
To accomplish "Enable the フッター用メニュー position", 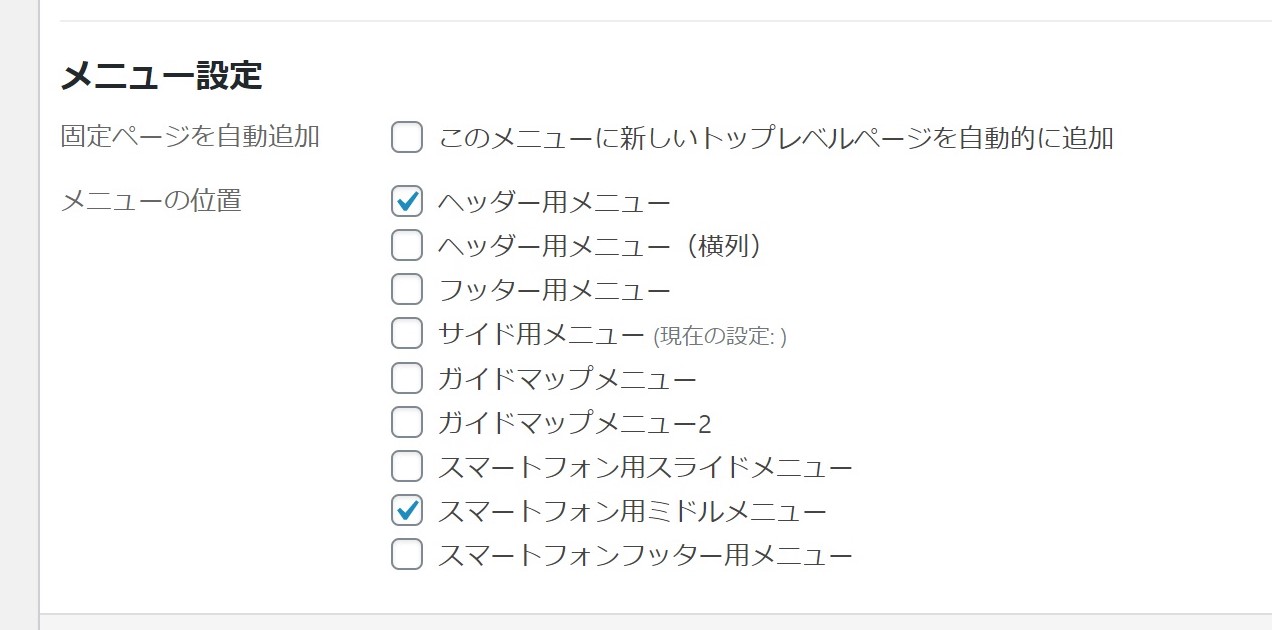I will point(406,289).
